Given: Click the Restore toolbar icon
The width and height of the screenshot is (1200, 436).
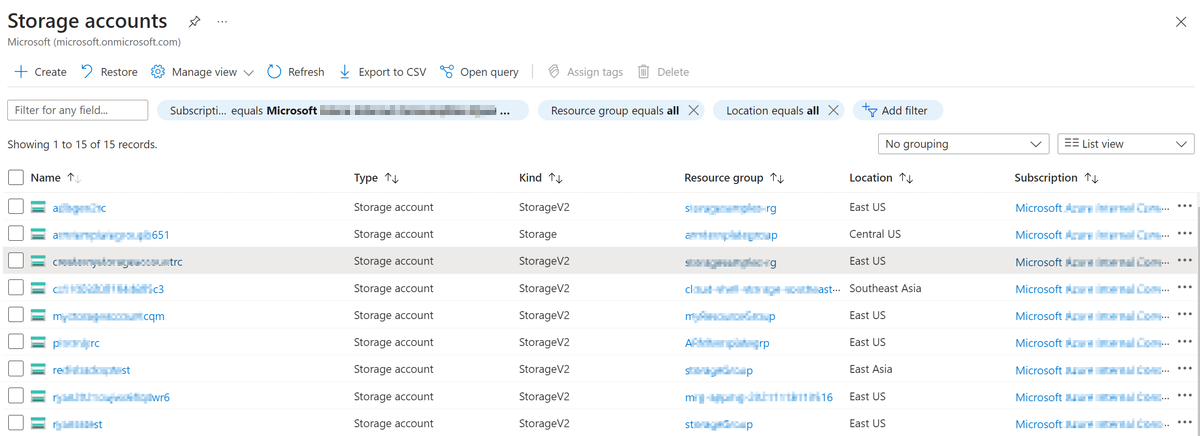Looking at the screenshot, I should point(87,72).
